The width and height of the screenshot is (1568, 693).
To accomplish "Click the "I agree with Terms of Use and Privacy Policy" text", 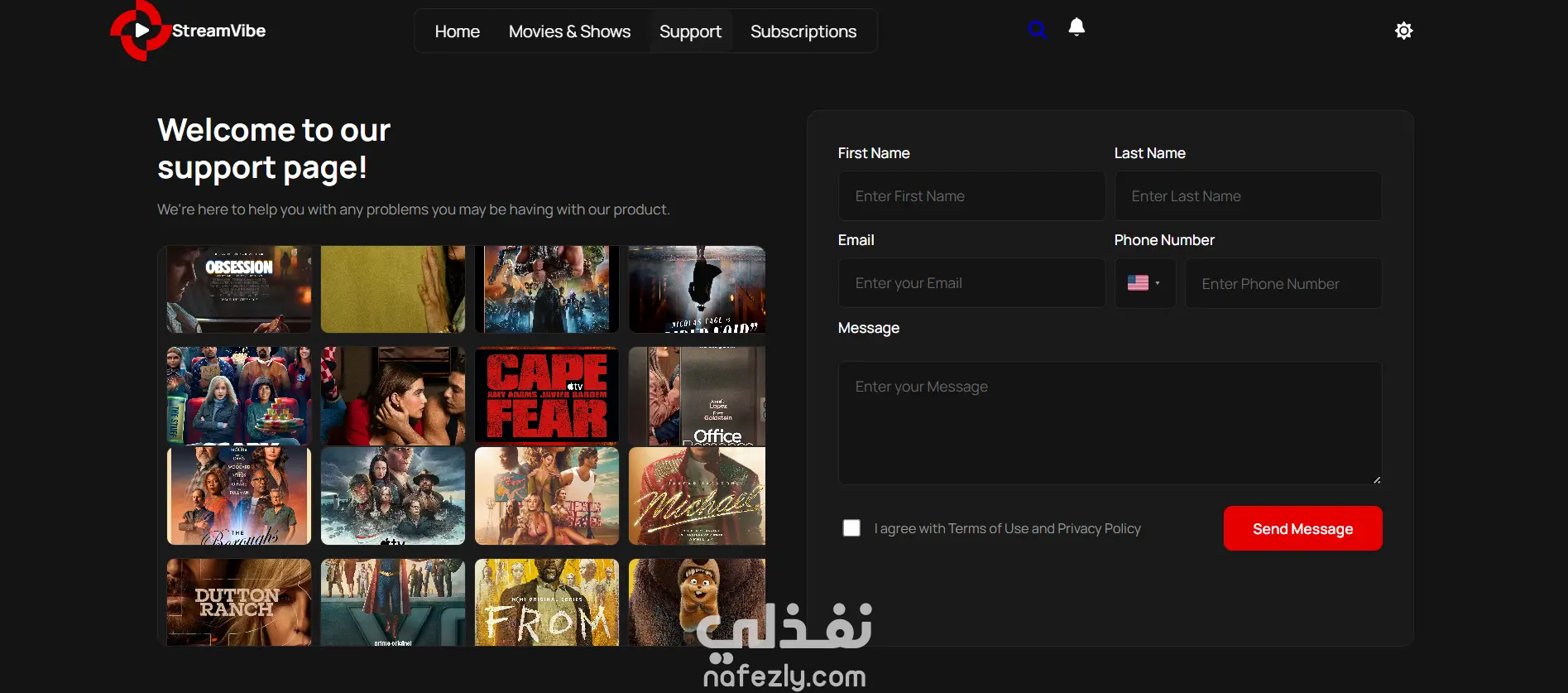I will pos(1007,528).
